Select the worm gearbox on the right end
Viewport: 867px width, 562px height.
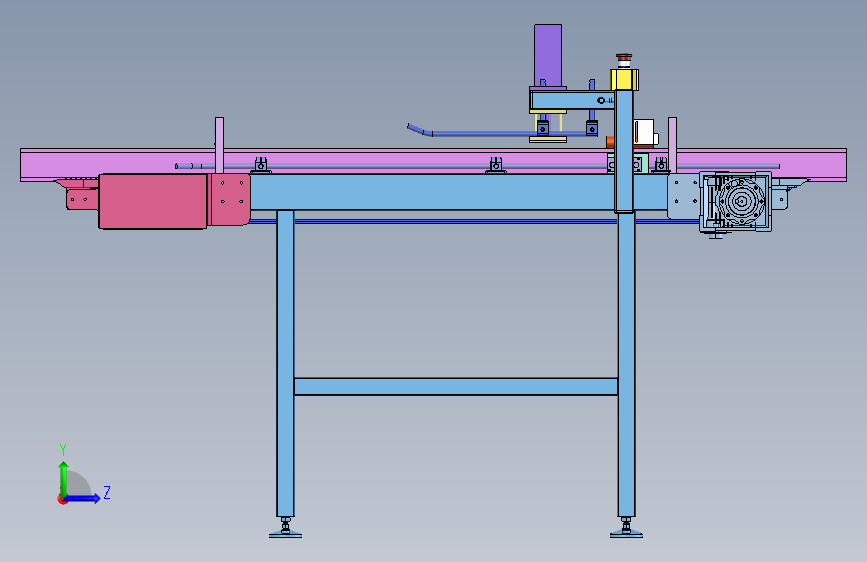pyautogui.click(x=735, y=201)
